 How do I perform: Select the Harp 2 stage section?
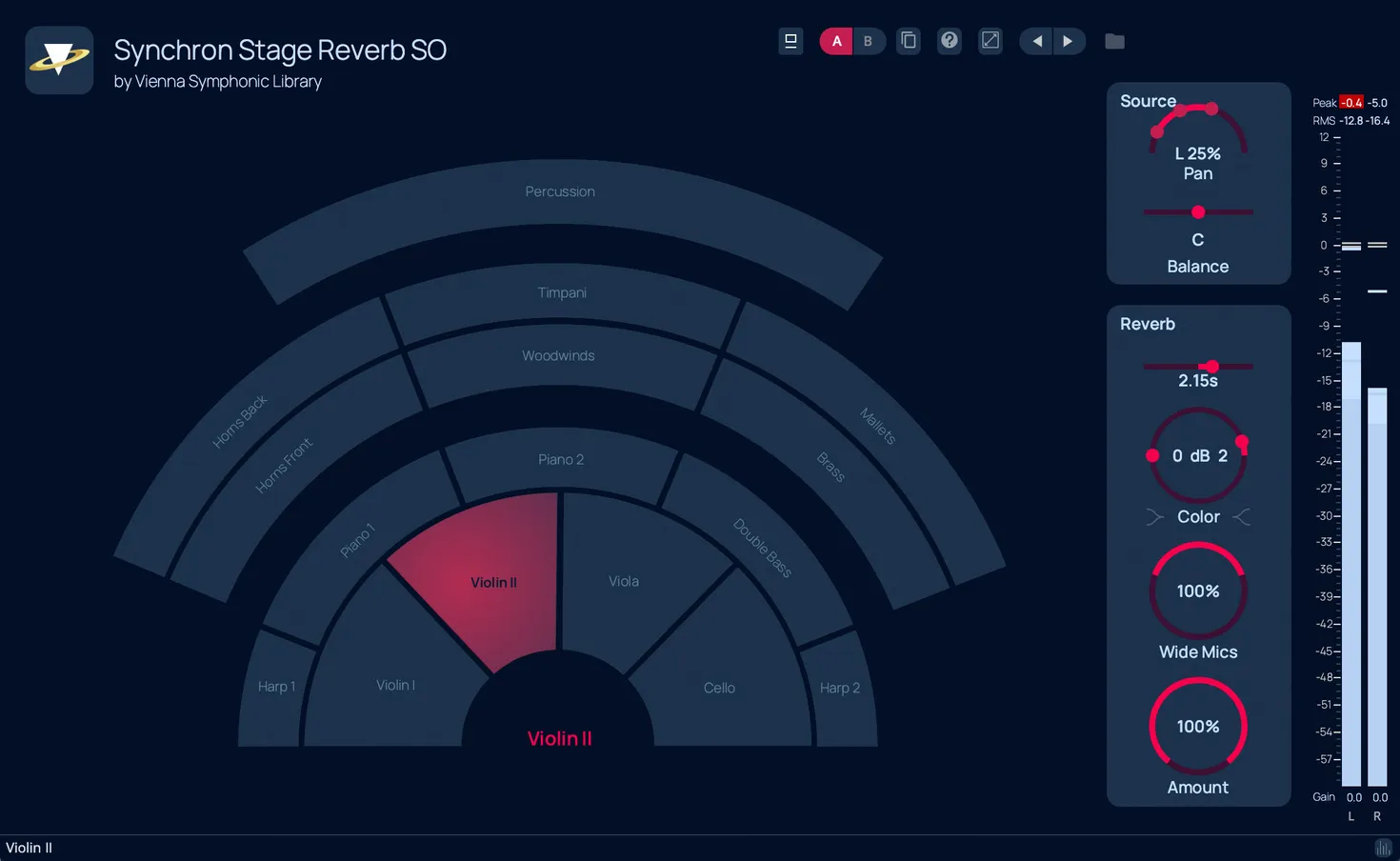840,688
